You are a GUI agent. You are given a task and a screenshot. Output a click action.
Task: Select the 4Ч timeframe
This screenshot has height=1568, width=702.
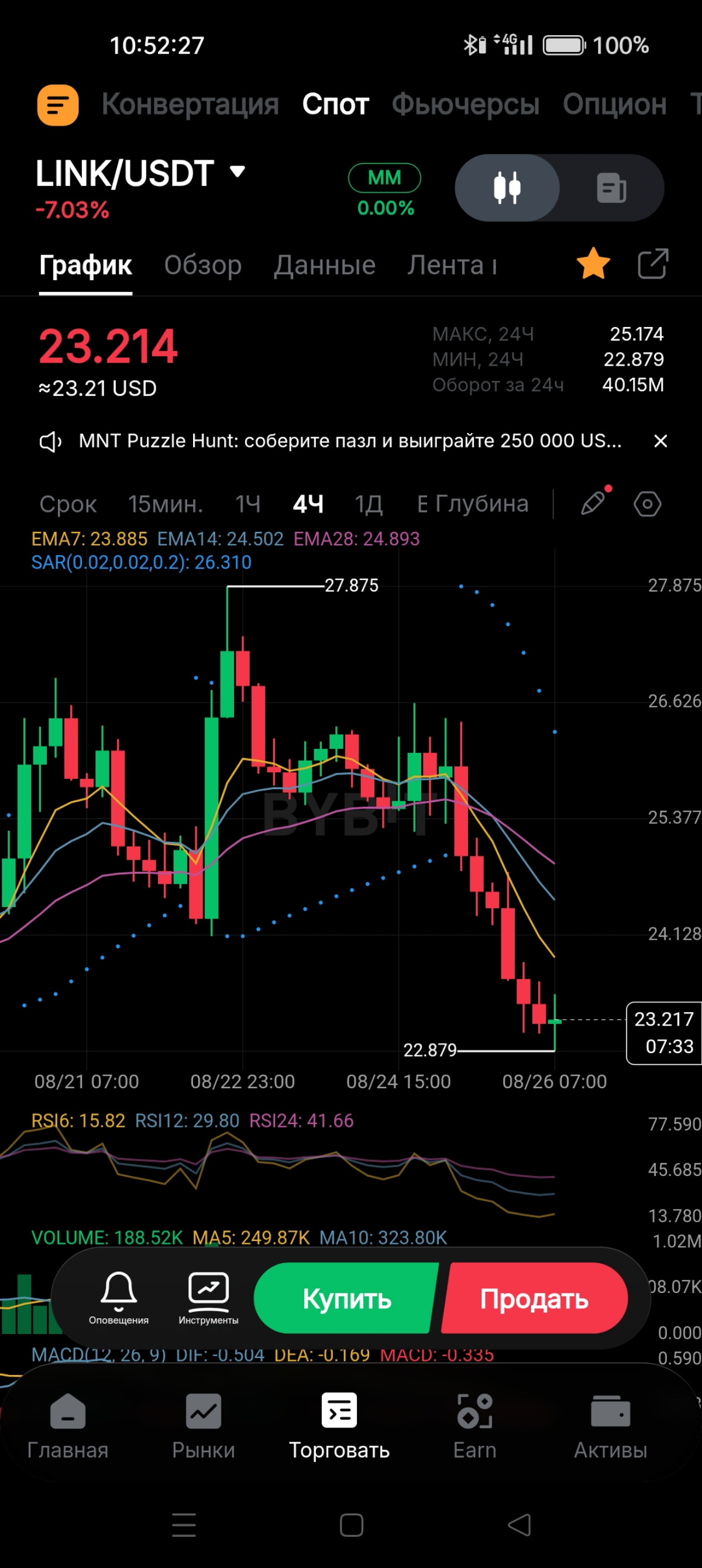point(308,504)
